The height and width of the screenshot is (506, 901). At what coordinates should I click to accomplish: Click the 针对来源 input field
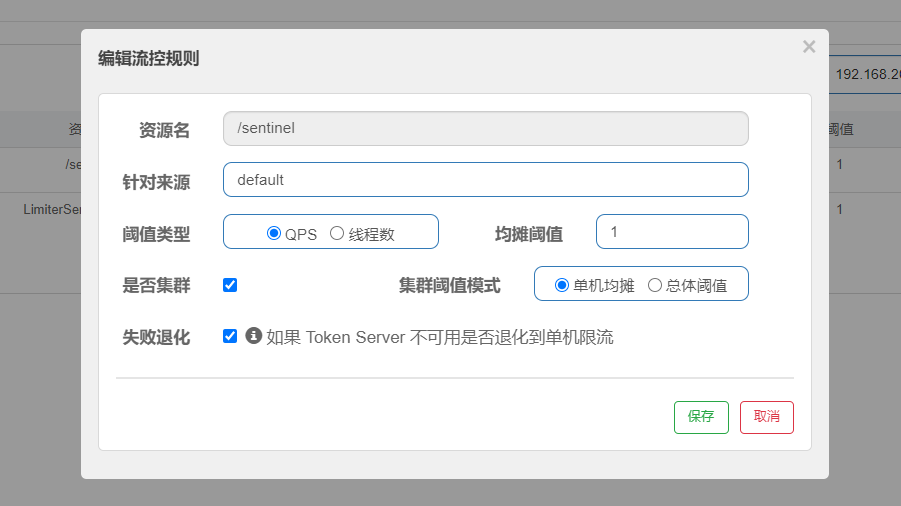(x=485, y=180)
